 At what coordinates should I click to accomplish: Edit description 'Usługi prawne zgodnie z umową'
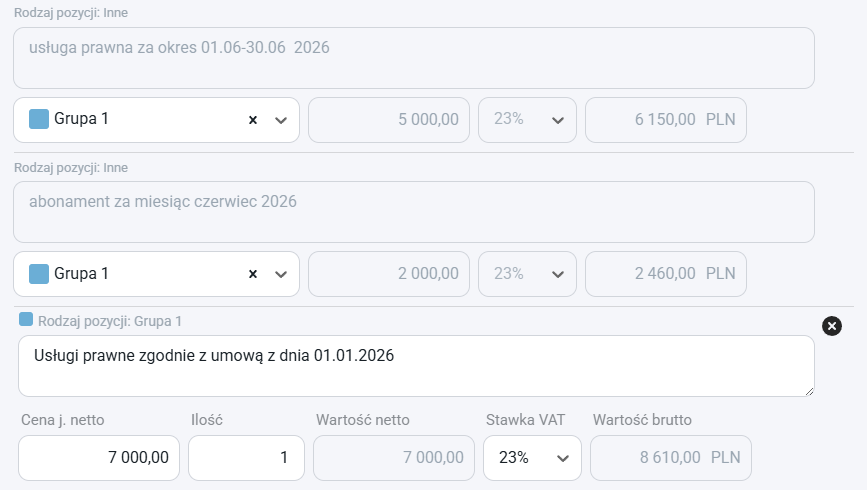coord(416,366)
